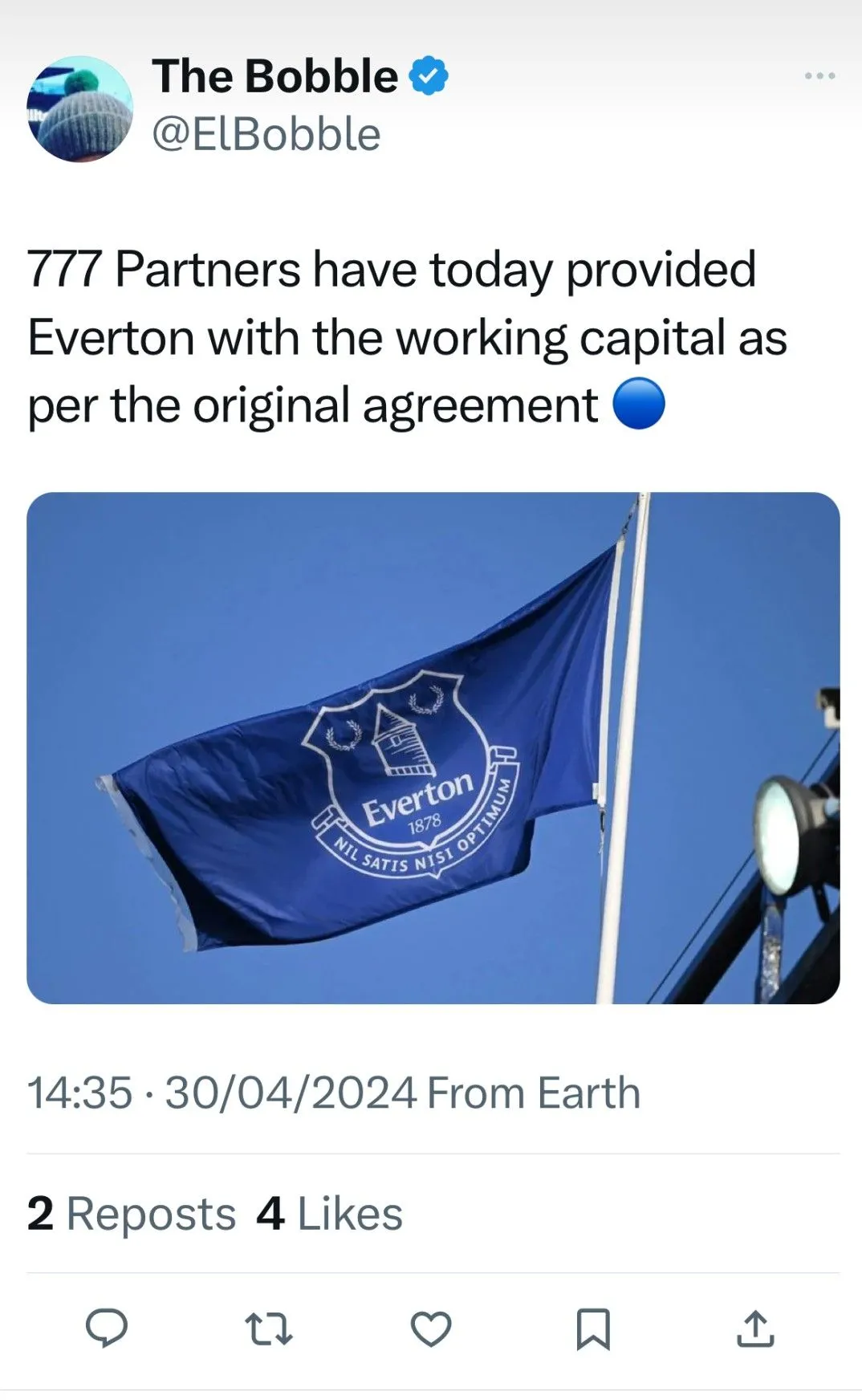Open the share icon options
862x1400 pixels.
(755, 1329)
